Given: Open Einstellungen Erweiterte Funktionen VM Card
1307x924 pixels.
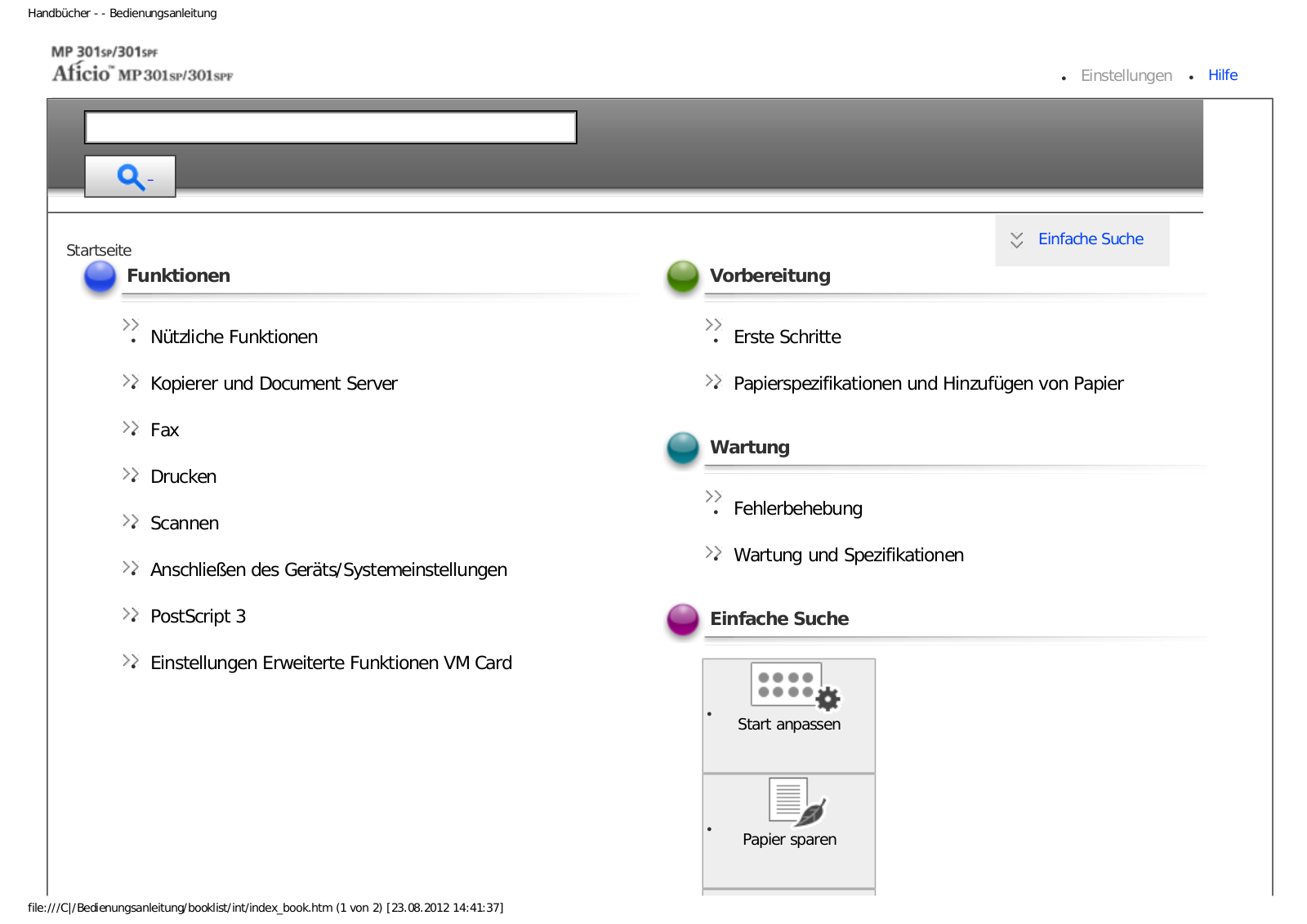Looking at the screenshot, I should pos(331,663).
